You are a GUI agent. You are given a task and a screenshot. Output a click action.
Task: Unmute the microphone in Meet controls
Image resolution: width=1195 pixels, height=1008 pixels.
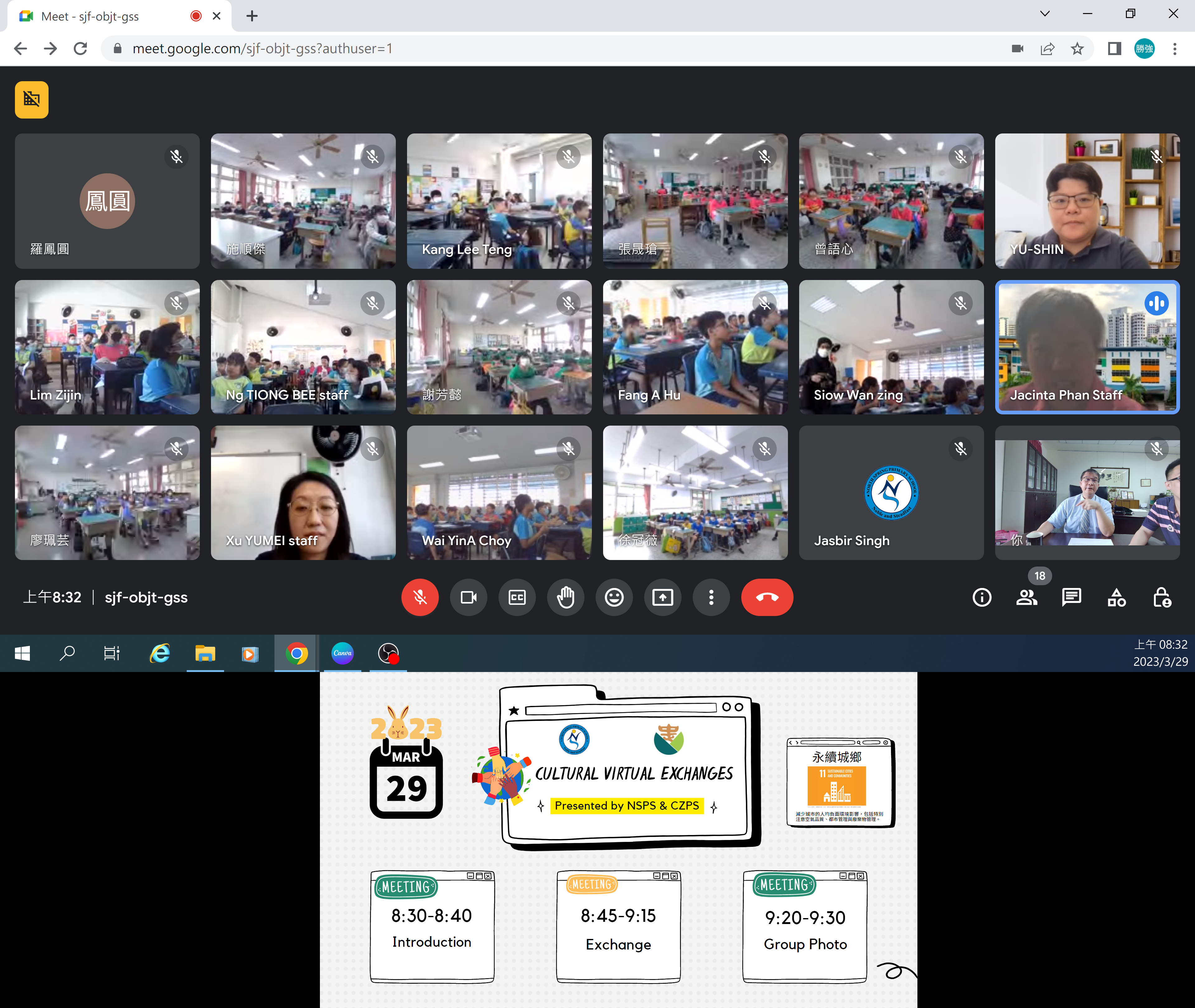pyautogui.click(x=419, y=597)
